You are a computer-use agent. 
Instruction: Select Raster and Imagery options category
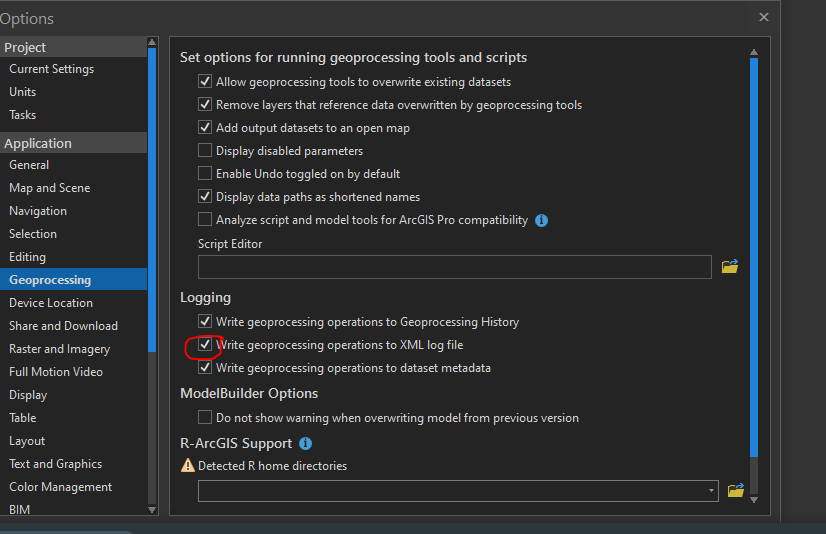tap(60, 349)
